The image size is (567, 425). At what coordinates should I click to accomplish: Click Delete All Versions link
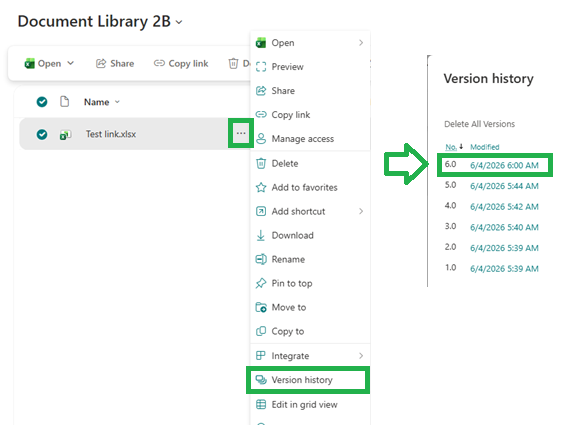tap(479, 124)
